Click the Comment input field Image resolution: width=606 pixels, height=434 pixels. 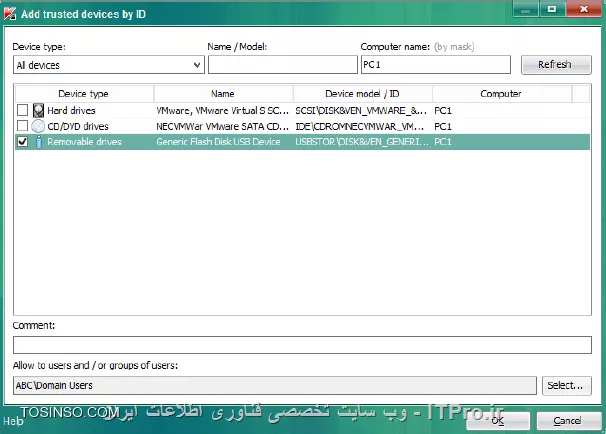(302, 345)
